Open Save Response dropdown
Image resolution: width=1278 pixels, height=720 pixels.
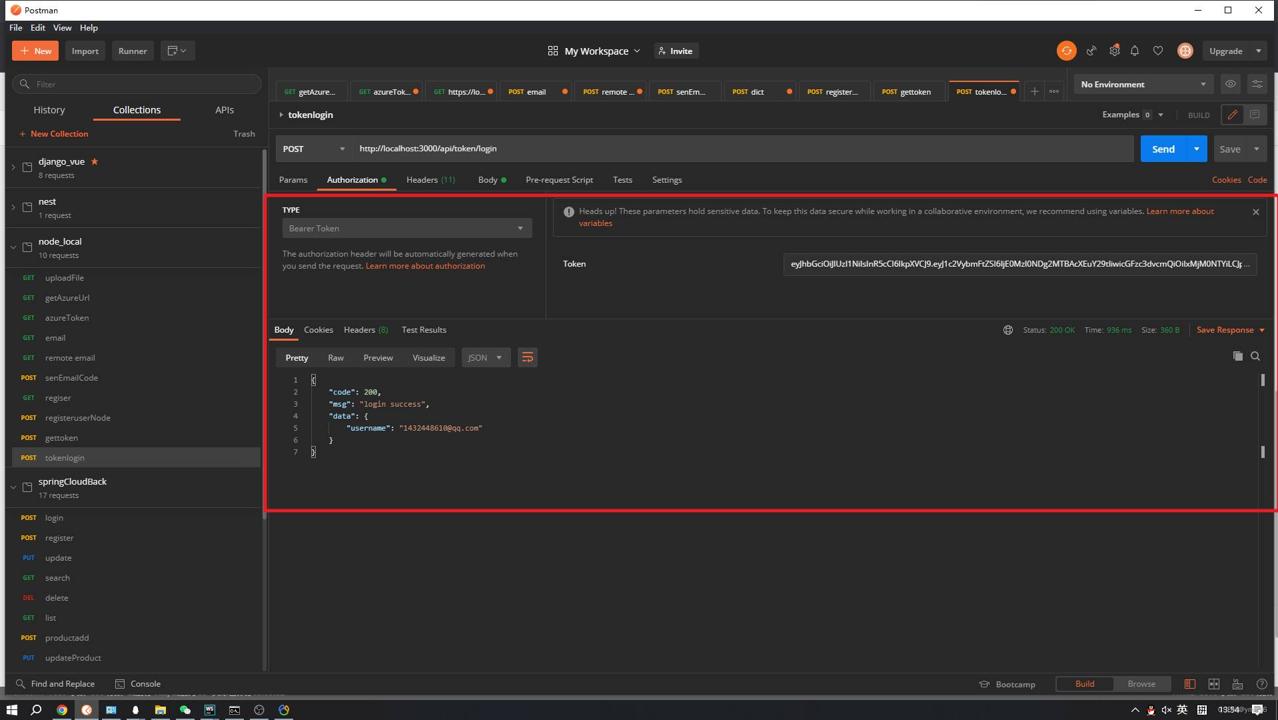coord(1230,330)
